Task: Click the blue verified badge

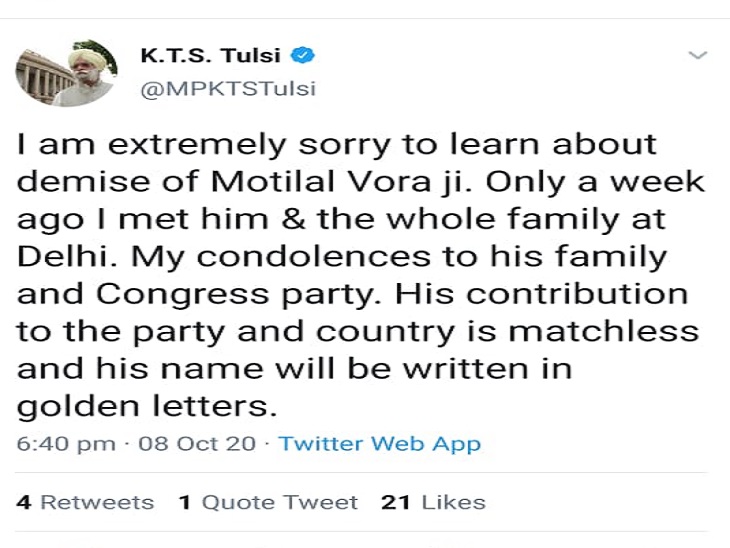Action: click(x=303, y=55)
